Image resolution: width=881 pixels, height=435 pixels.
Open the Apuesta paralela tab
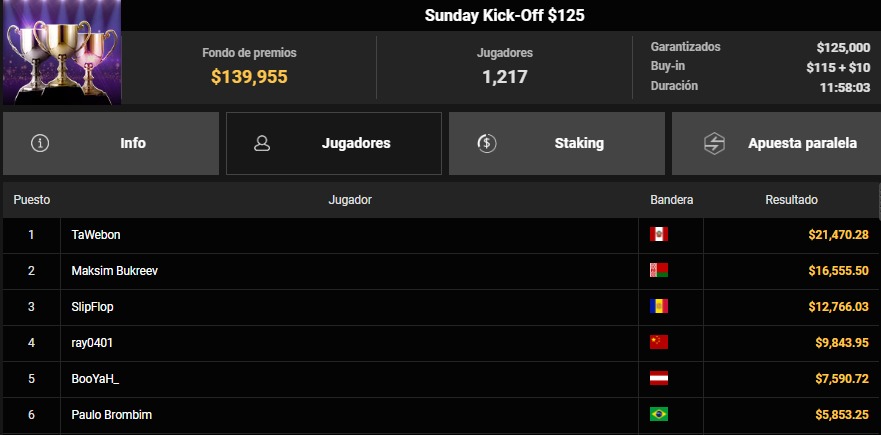pos(776,143)
